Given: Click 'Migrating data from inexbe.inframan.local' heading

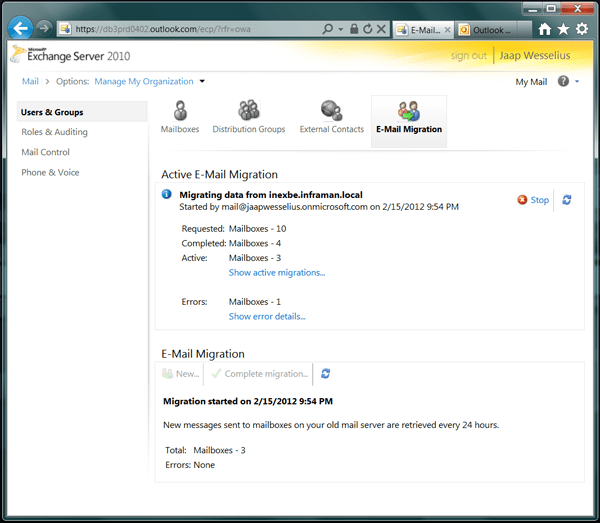Looking at the screenshot, I should coord(271,195).
